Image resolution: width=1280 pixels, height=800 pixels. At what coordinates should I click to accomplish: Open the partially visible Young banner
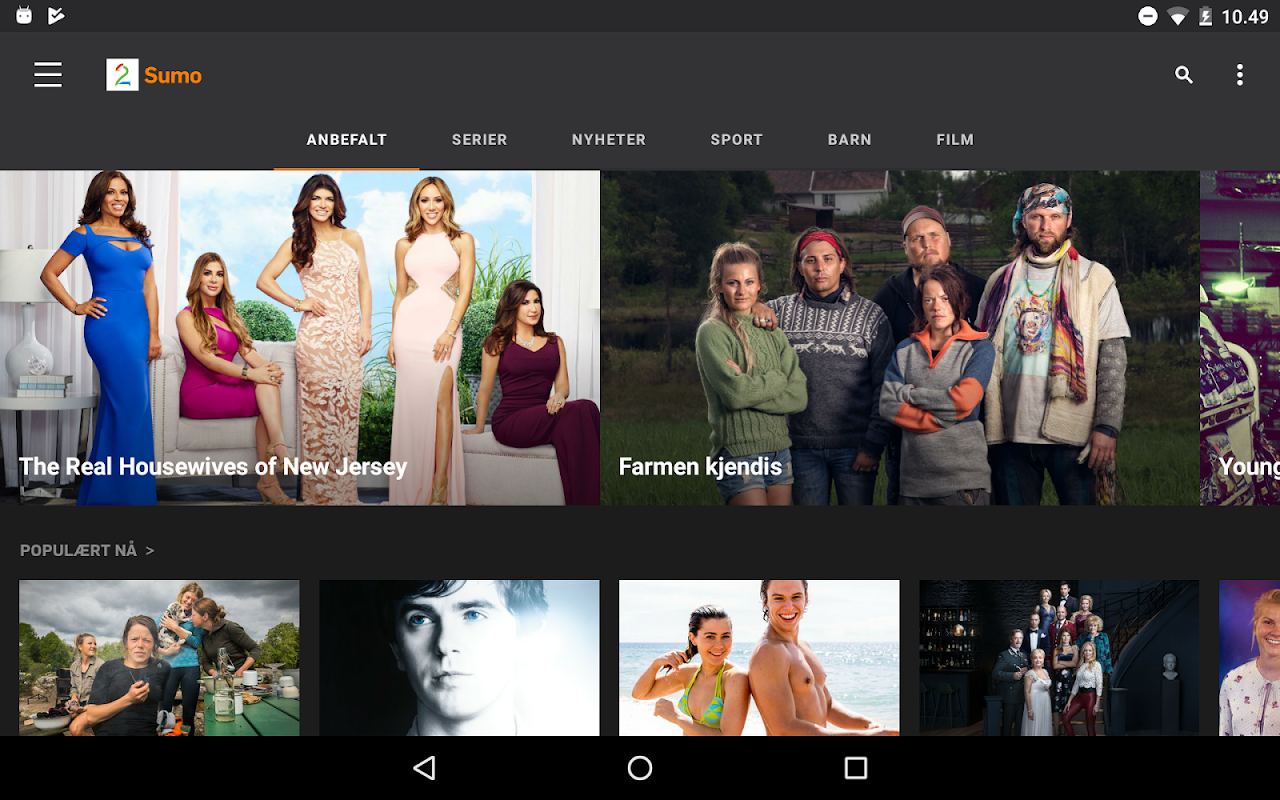click(1240, 338)
